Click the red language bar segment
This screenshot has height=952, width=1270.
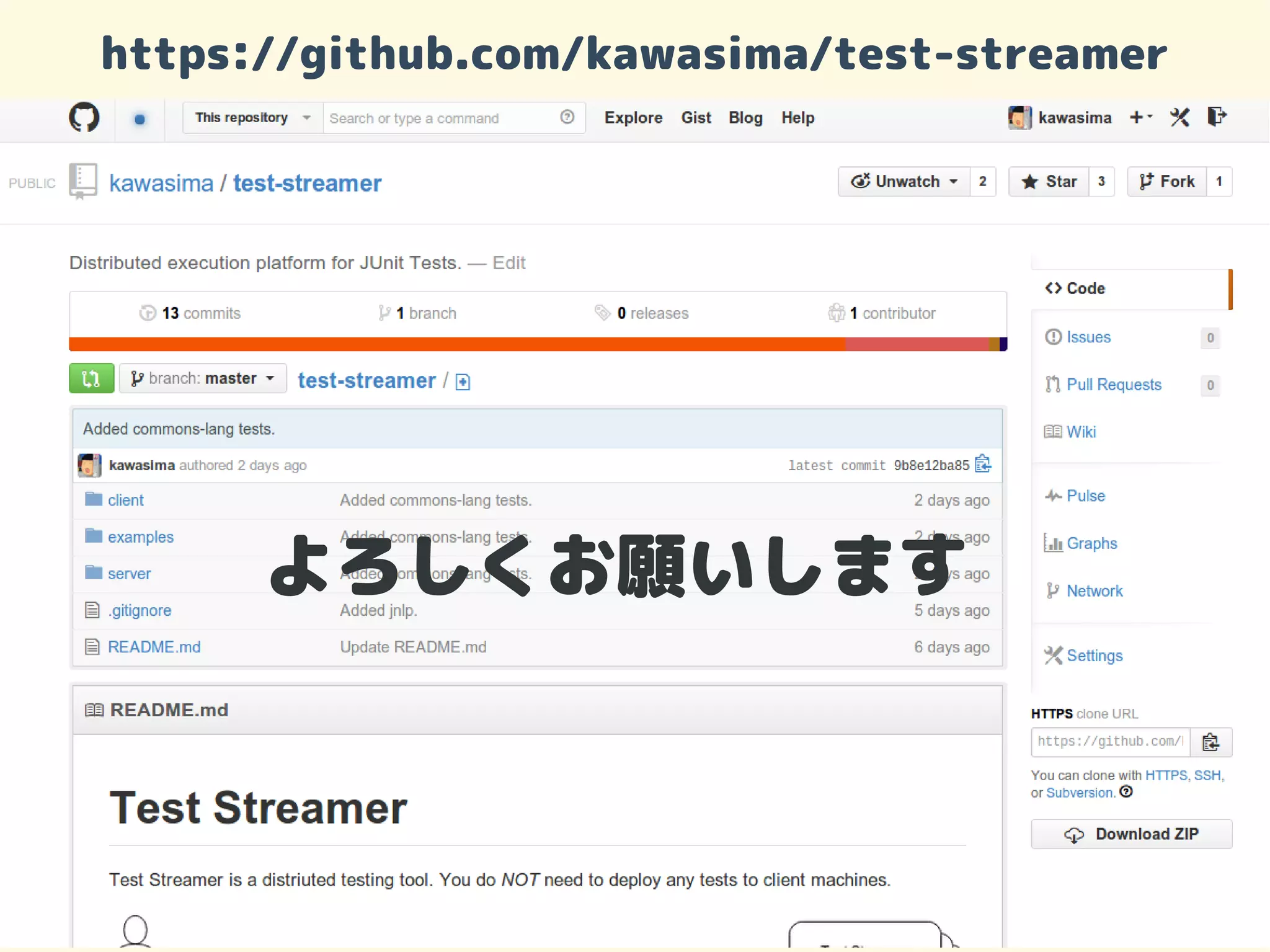tap(917, 344)
